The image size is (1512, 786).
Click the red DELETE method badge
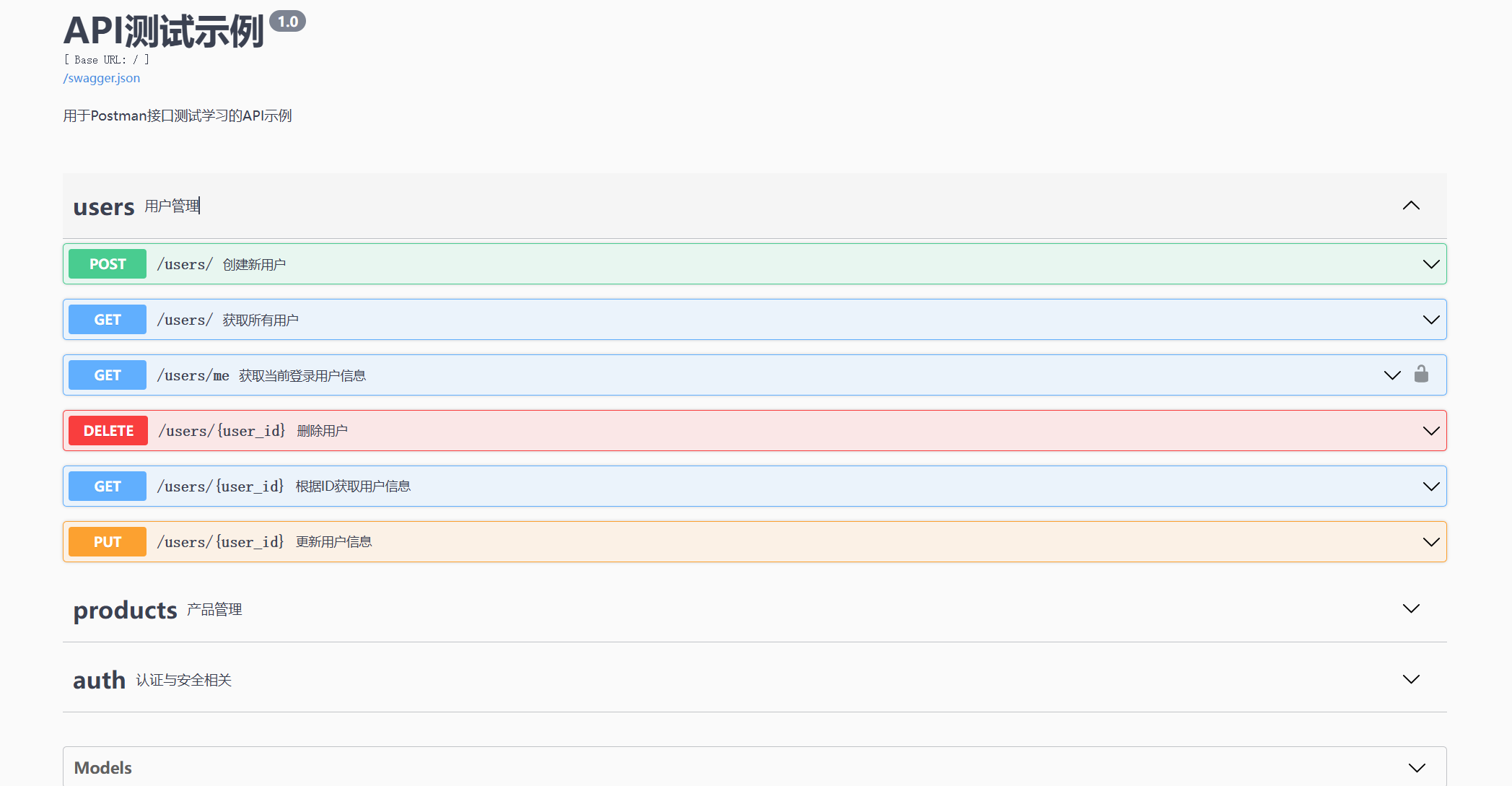coord(108,431)
